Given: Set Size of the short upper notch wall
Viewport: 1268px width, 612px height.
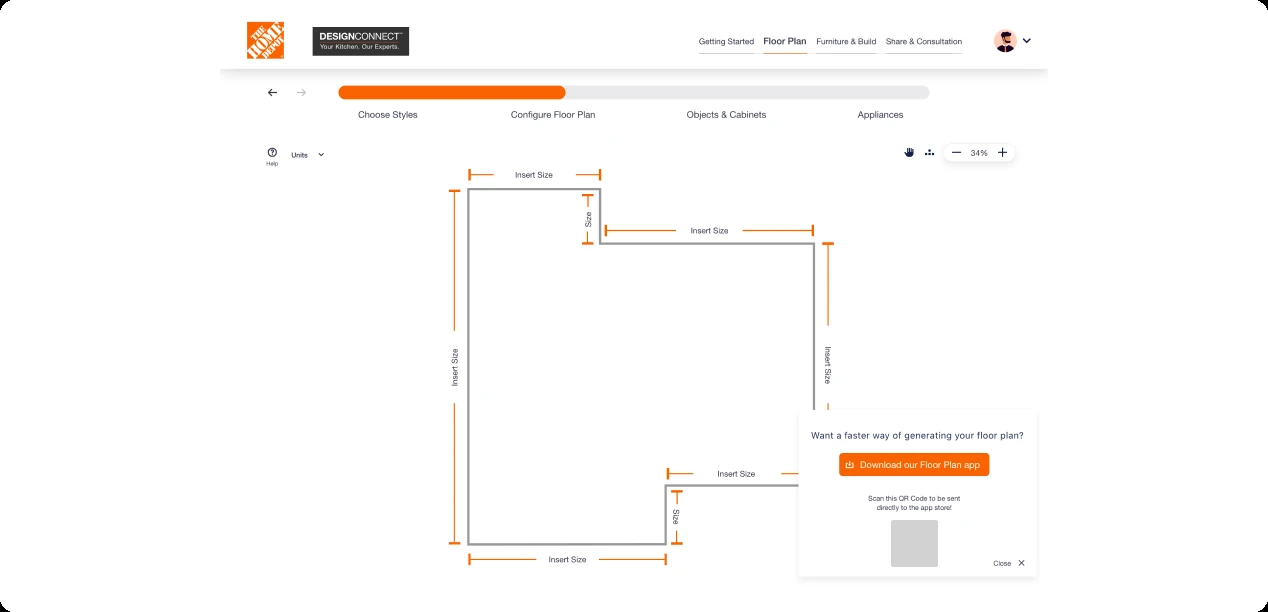Looking at the screenshot, I should point(588,219).
